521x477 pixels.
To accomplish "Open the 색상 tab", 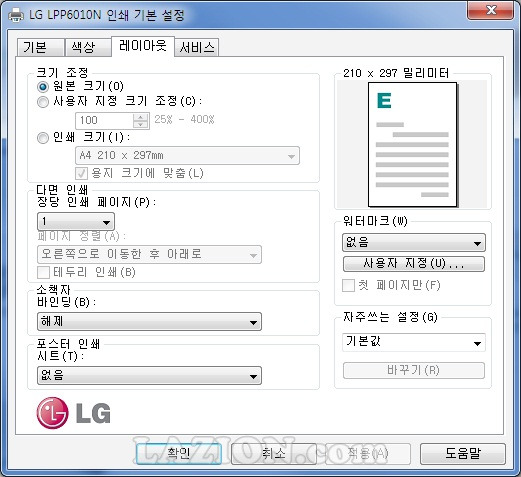I will 88,47.
